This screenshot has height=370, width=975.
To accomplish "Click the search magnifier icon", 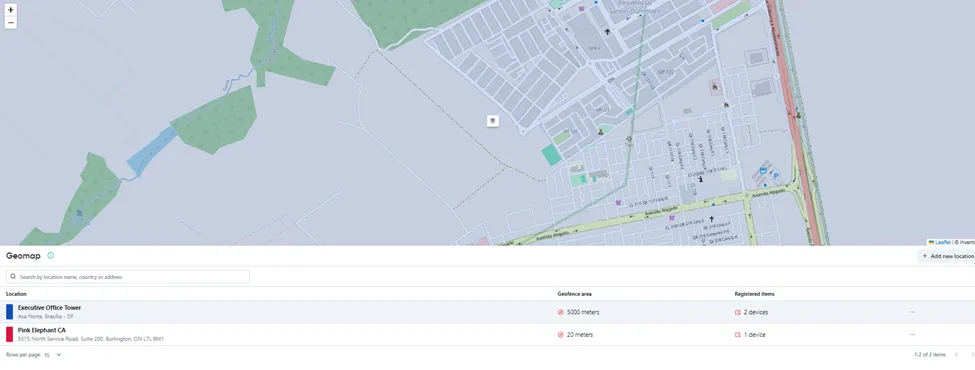I will click(x=13, y=277).
